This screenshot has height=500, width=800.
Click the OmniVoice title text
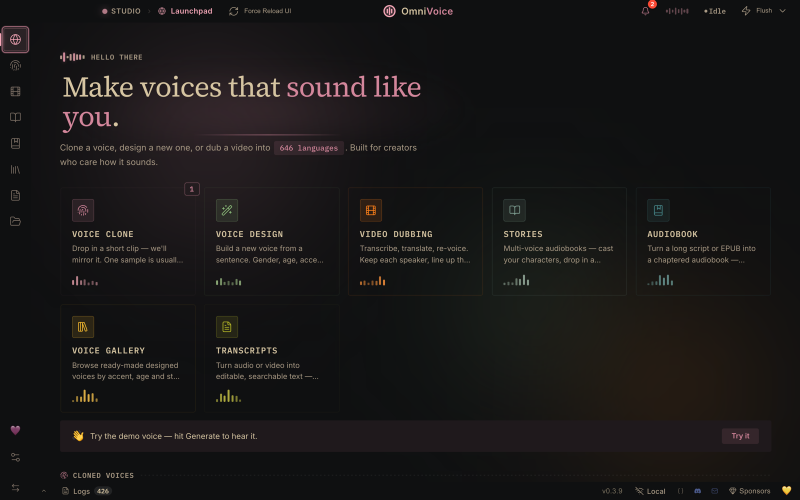427,11
